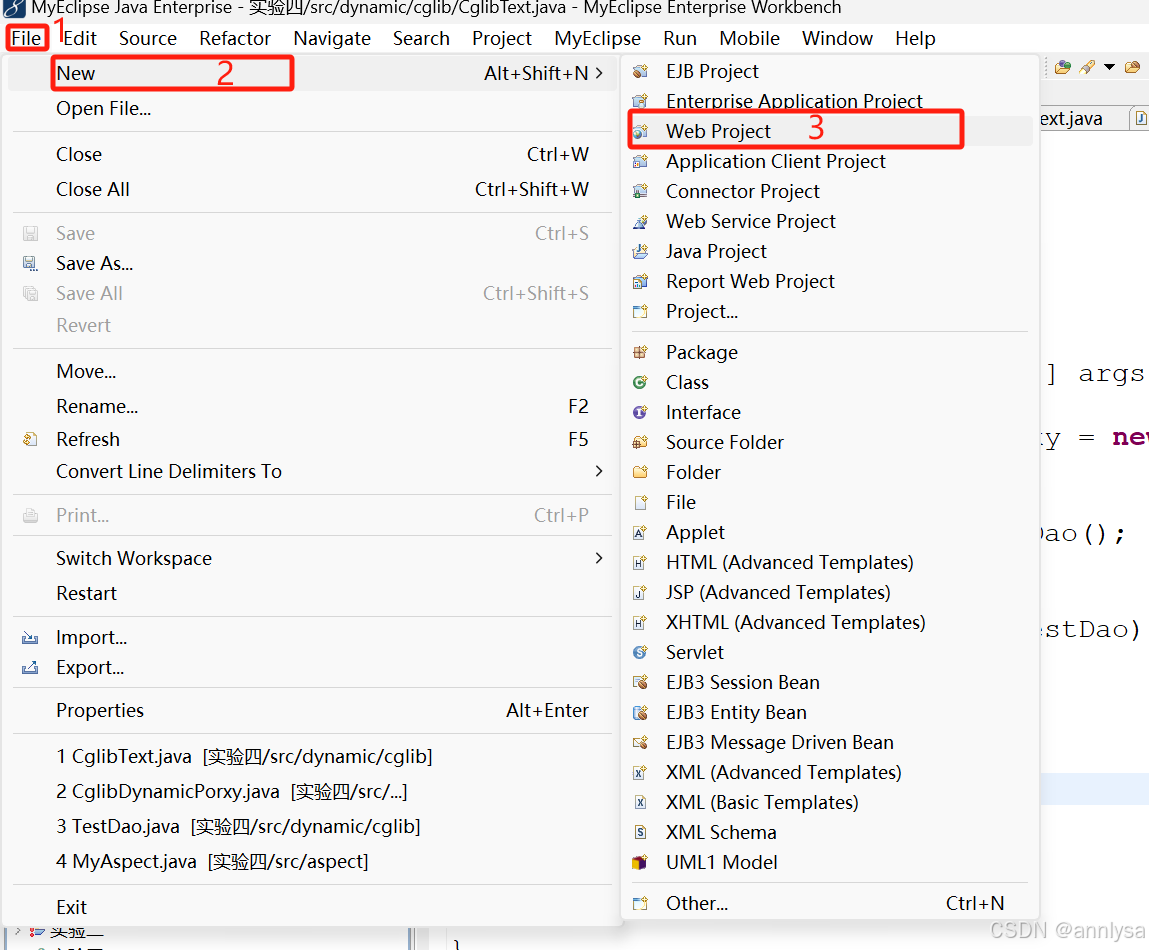The width and height of the screenshot is (1149, 950).
Task: Click the green Class icon
Action: [x=640, y=382]
